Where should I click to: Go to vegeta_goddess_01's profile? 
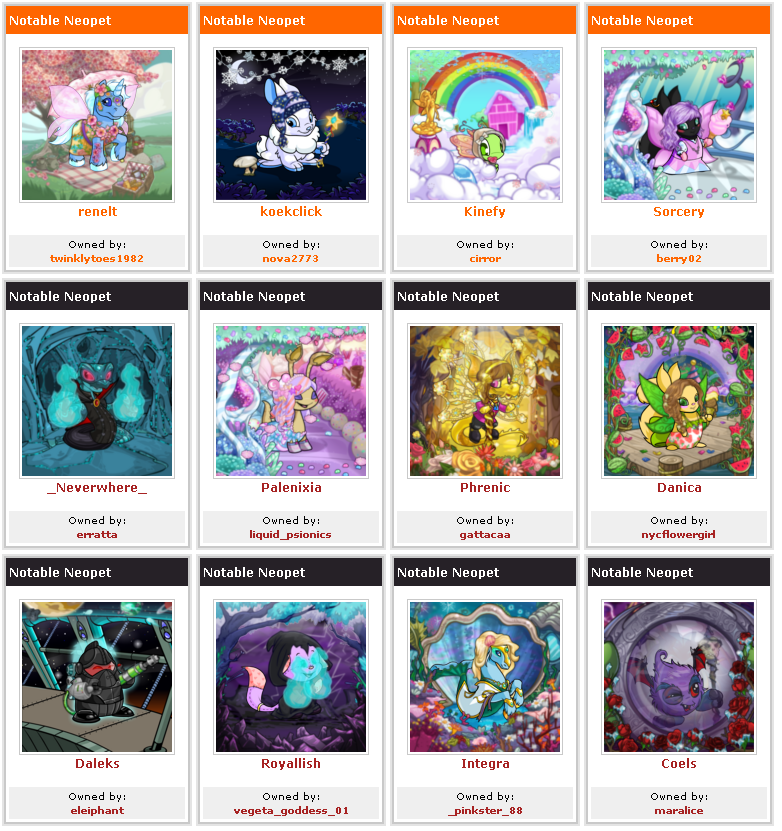click(x=292, y=812)
